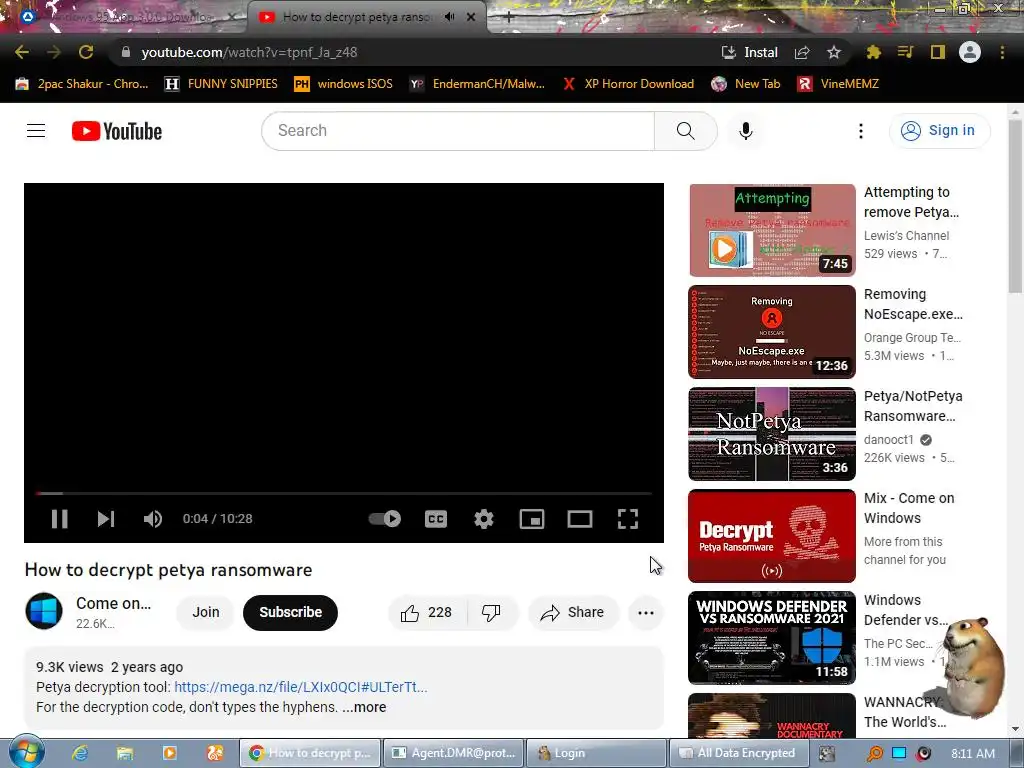Open the YouTube hamburger guide menu
Viewport: 1024px width, 768px height.
[36, 131]
